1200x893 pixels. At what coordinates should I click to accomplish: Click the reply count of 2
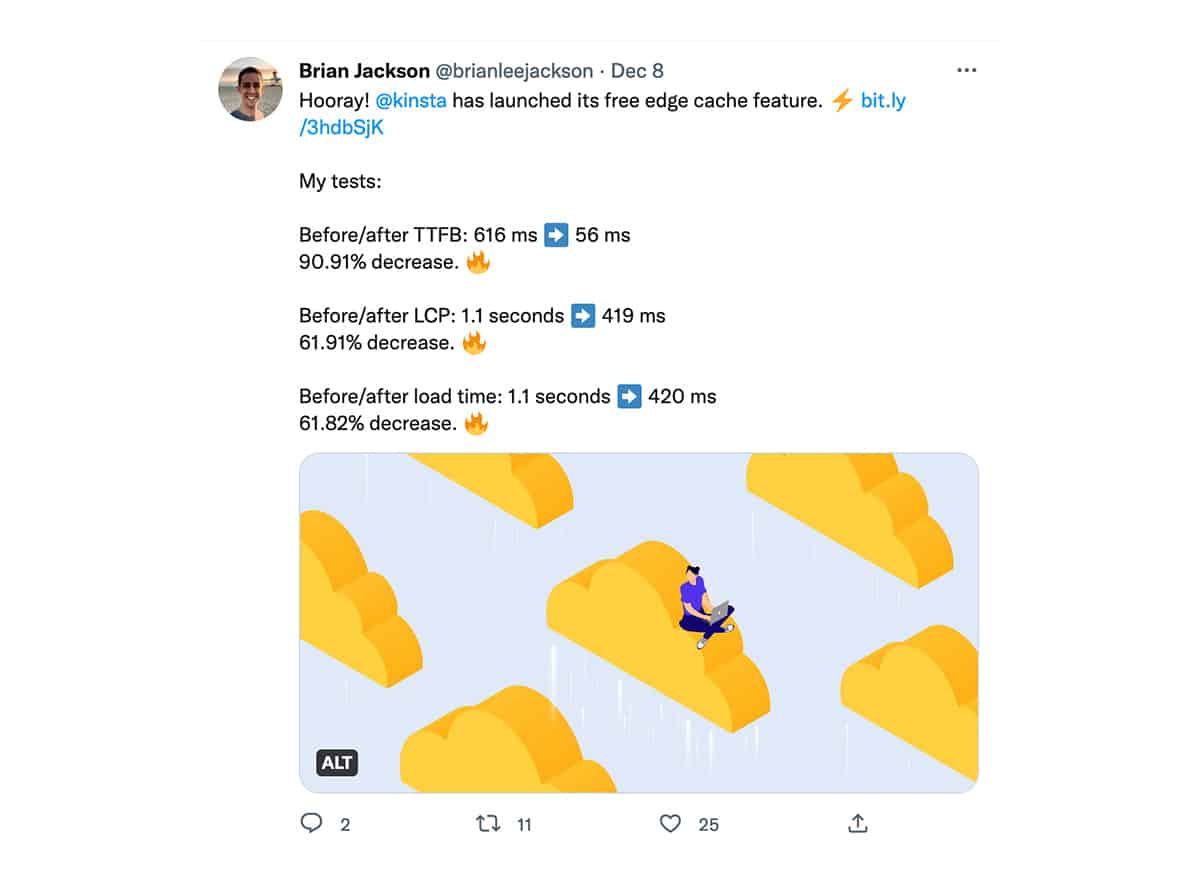pyautogui.click(x=344, y=824)
